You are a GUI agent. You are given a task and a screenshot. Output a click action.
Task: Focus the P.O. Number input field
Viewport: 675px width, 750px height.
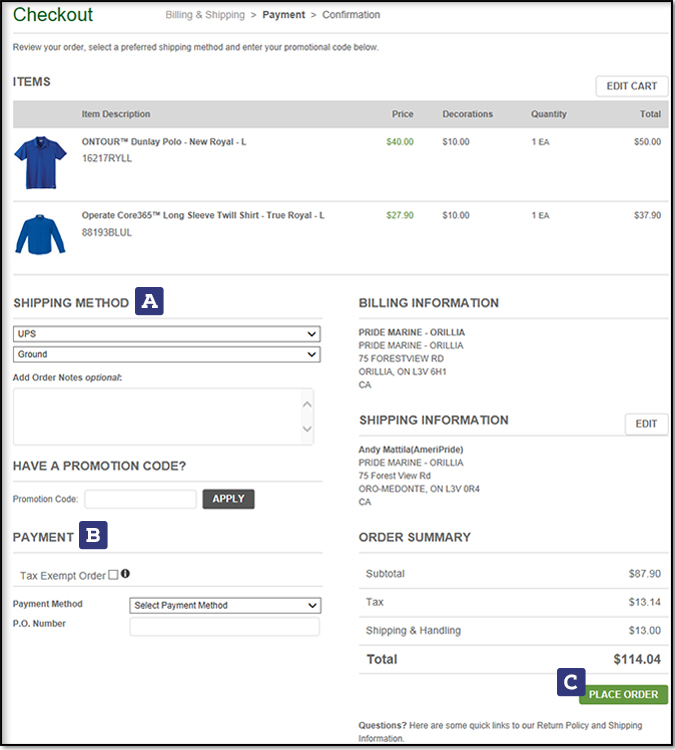pos(225,627)
